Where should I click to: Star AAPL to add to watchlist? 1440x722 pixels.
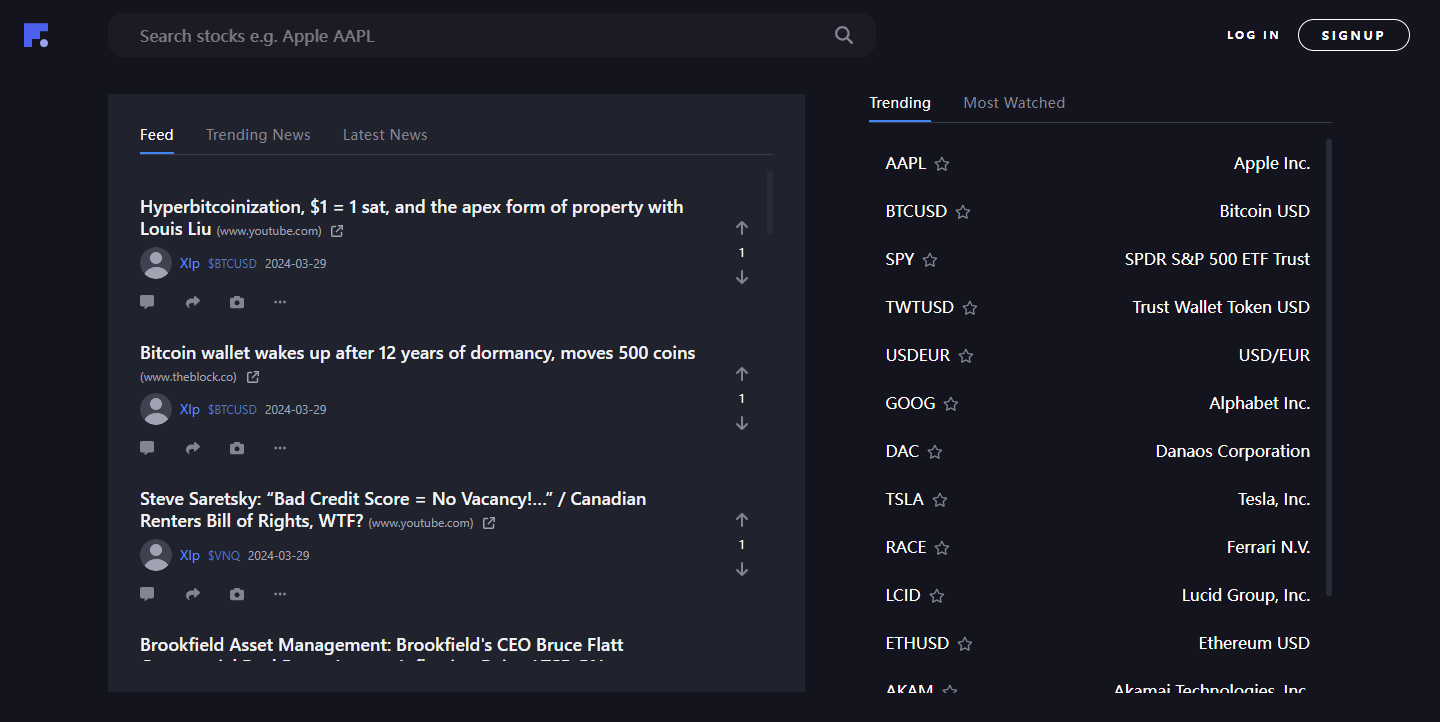(942, 164)
